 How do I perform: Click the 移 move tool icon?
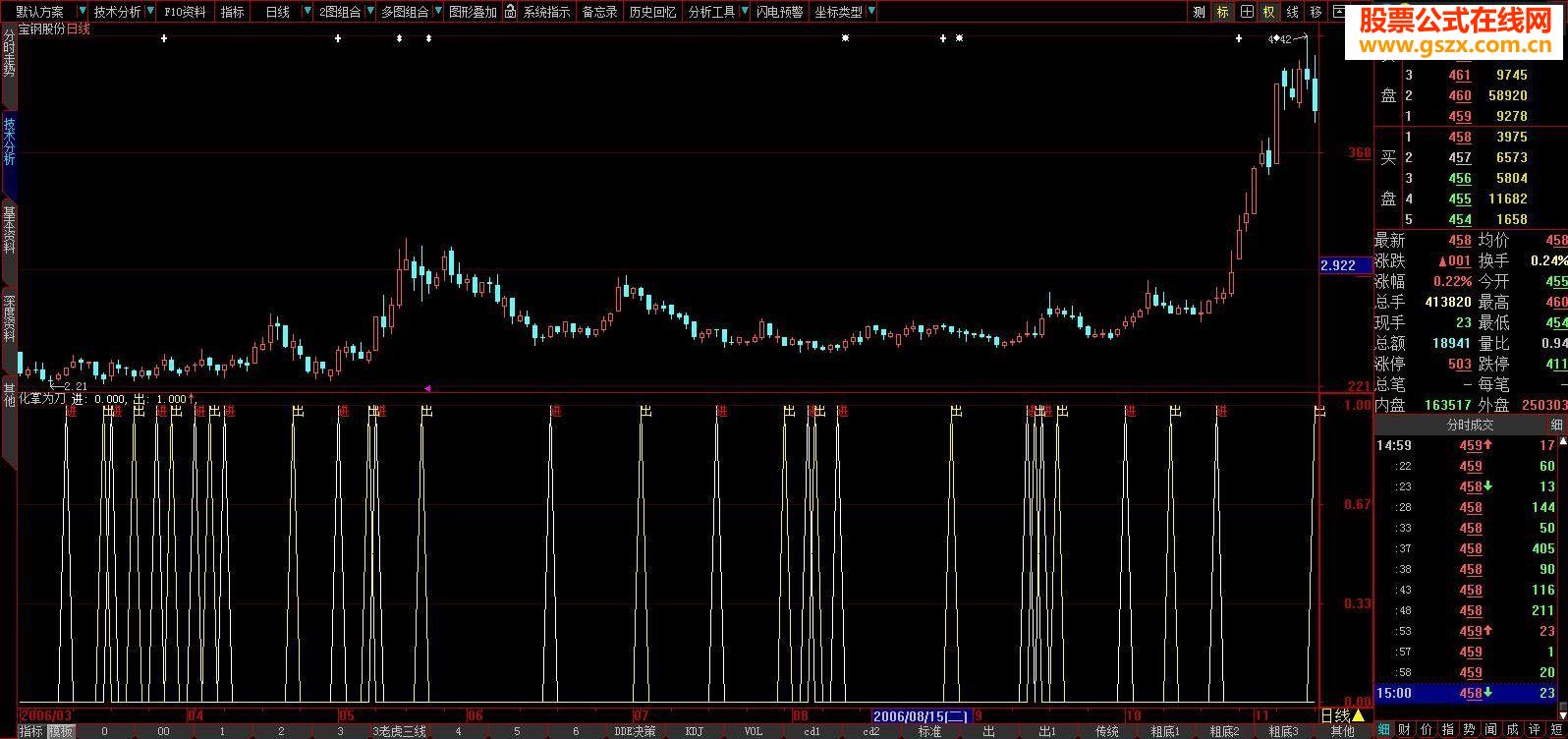click(x=1316, y=12)
